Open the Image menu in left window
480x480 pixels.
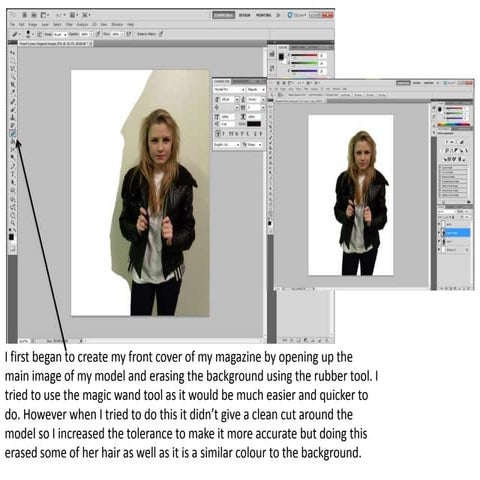[33, 25]
